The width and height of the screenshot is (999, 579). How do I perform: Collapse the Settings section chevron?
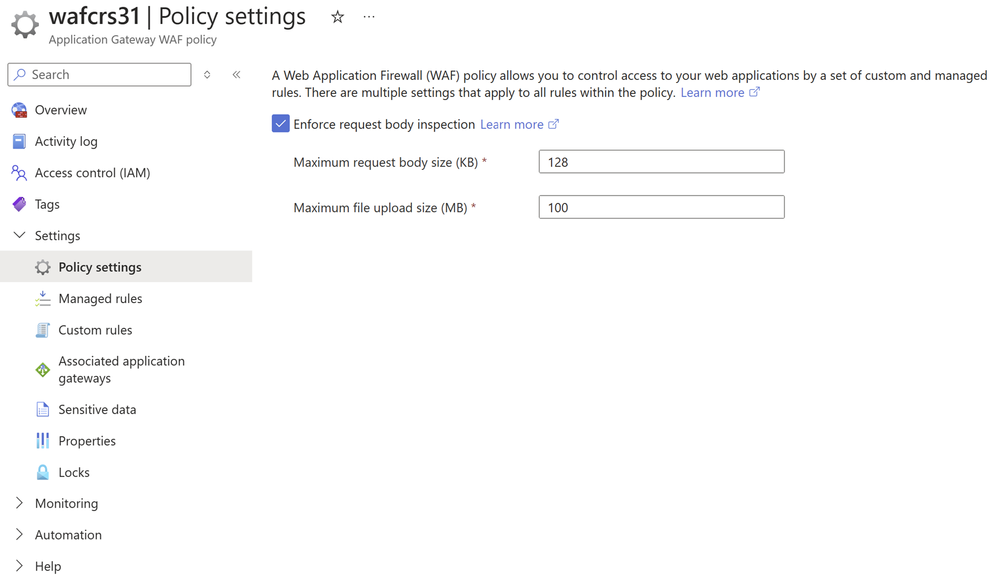coord(19,236)
